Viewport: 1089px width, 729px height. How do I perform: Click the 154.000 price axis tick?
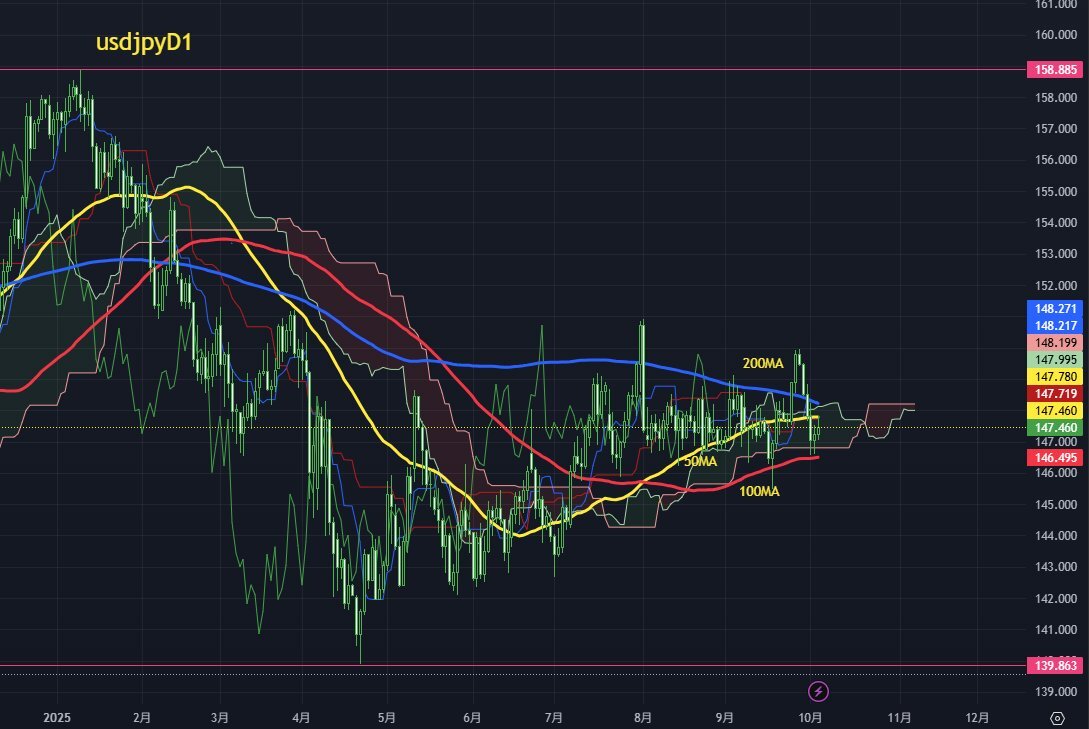pyautogui.click(x=1056, y=223)
